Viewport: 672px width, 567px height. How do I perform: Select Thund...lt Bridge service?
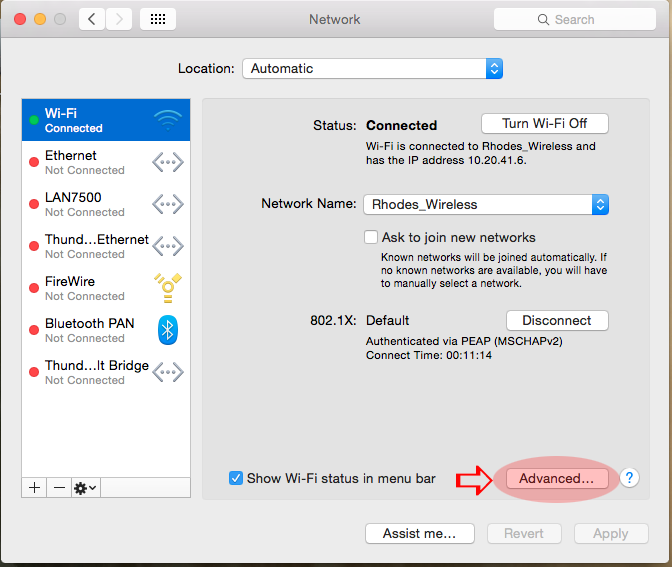point(106,372)
